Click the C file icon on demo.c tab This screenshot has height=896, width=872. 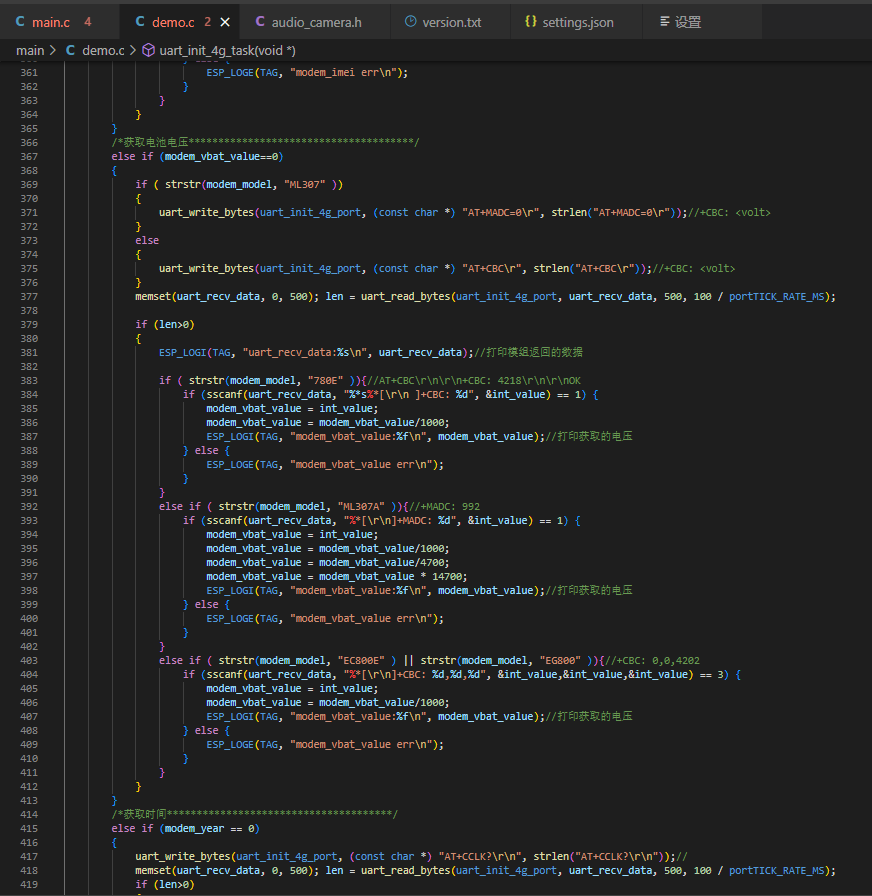[140, 22]
